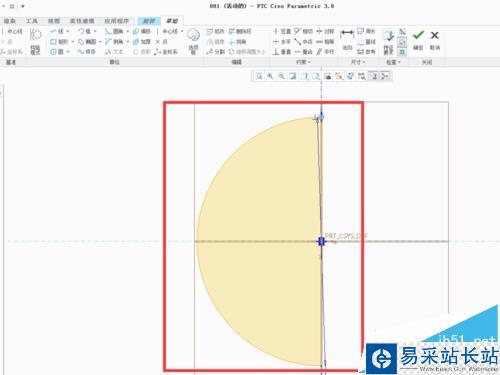The image size is (500, 375).
Task: Click the 参考 reference dimension tool
Action: [x=366, y=52]
